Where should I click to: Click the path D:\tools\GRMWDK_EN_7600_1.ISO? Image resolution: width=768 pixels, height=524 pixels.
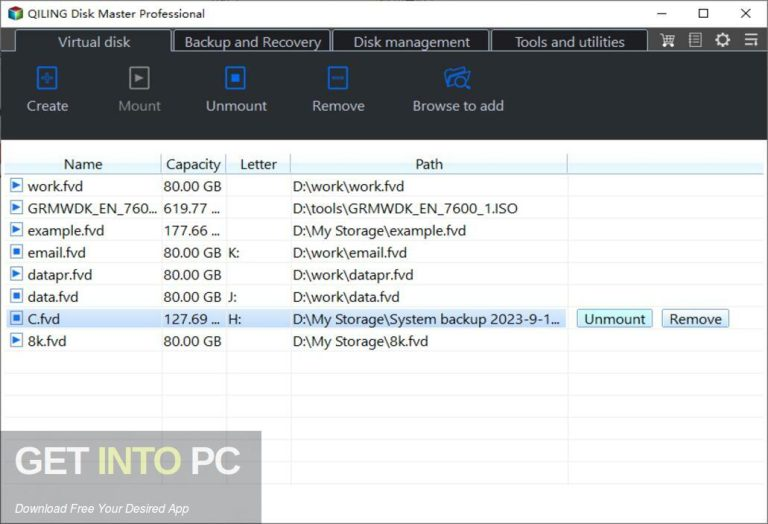[x=405, y=208]
